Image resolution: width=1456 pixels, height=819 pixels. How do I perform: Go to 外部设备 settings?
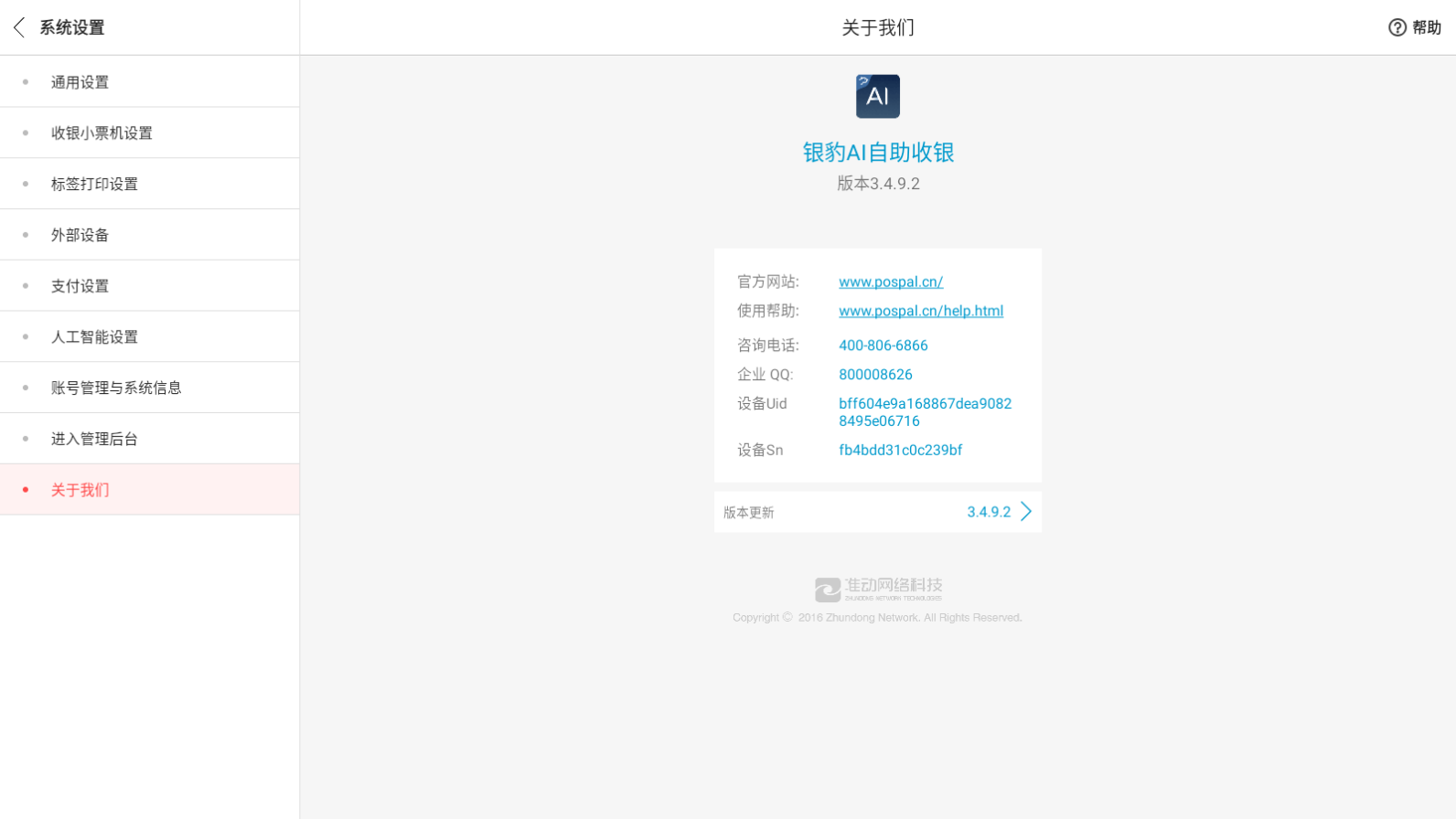coord(149,235)
